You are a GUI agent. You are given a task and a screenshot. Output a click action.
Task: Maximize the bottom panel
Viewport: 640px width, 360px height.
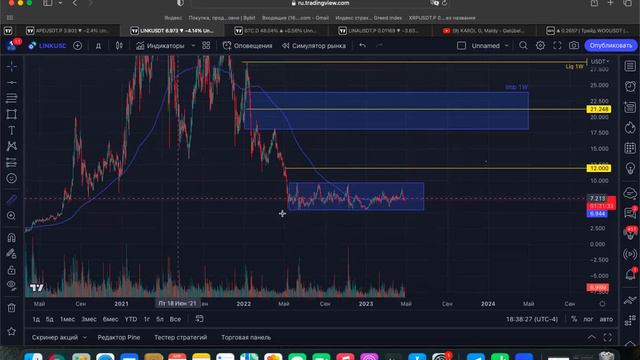(608, 337)
